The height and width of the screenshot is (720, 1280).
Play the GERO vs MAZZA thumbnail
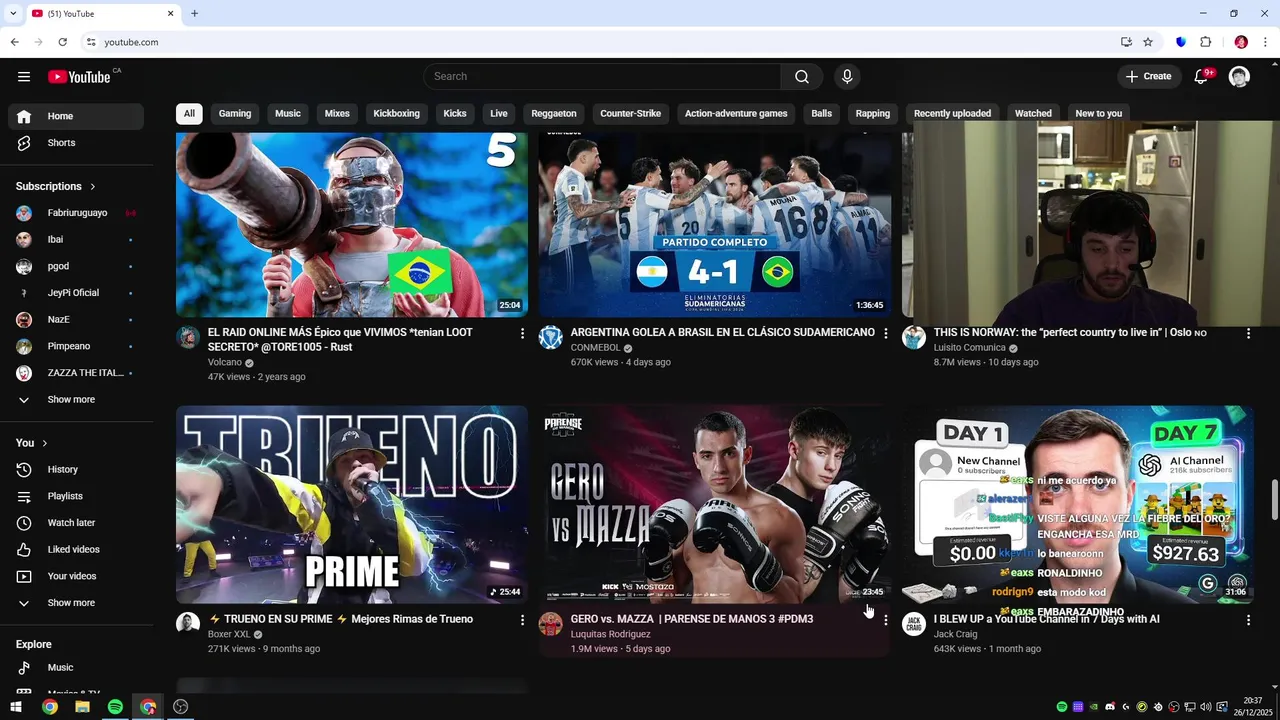(714, 505)
